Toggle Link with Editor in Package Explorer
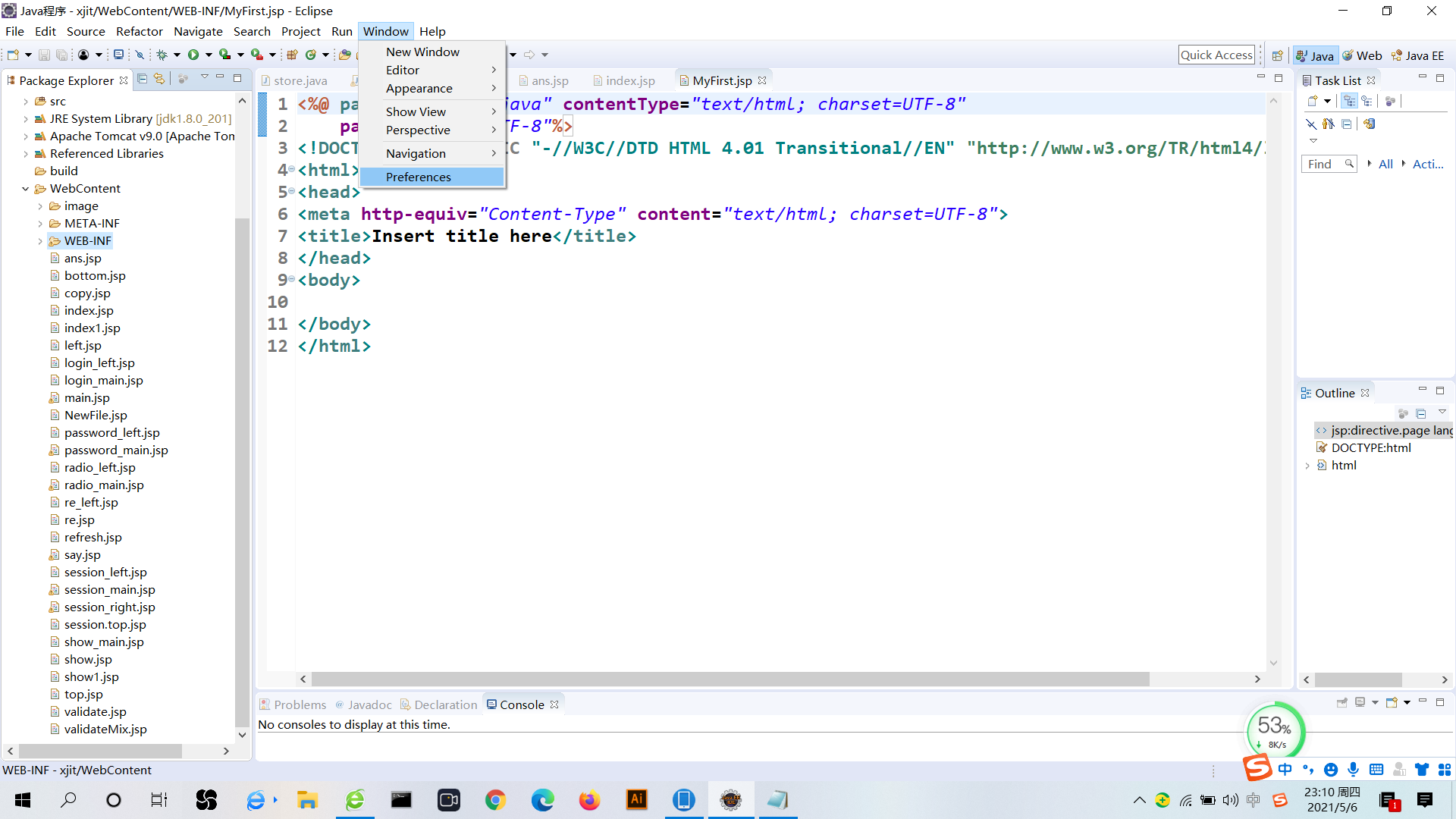The width and height of the screenshot is (1456, 819). (159, 79)
